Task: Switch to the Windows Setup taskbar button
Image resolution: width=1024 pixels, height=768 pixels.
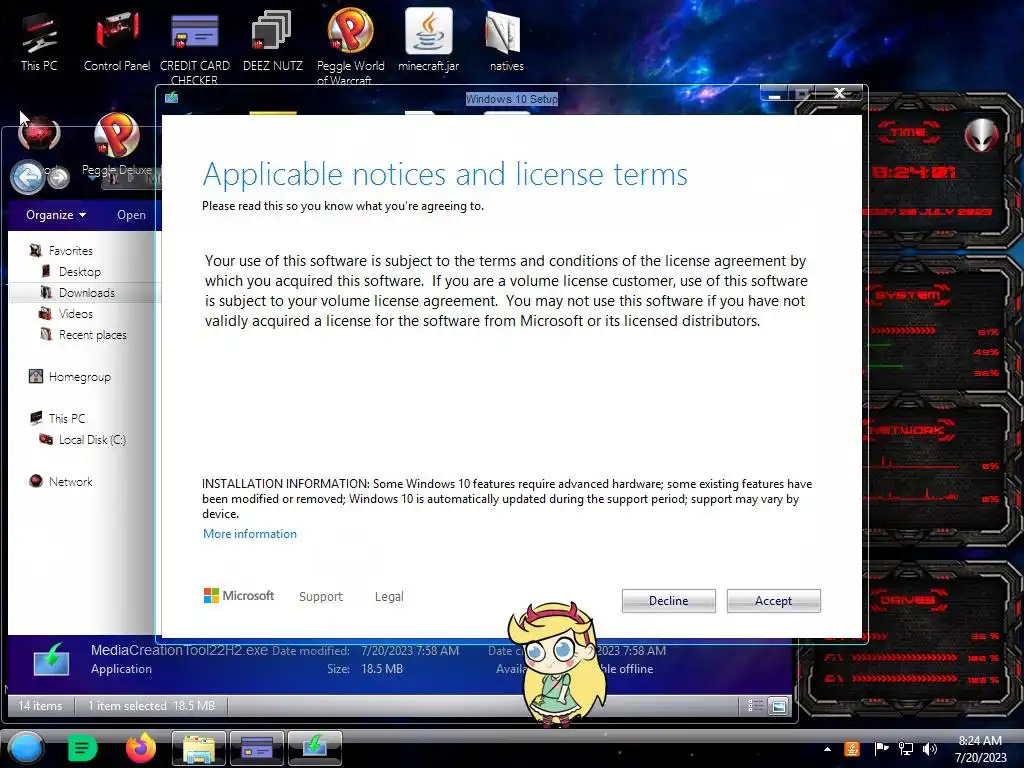Action: (315, 748)
